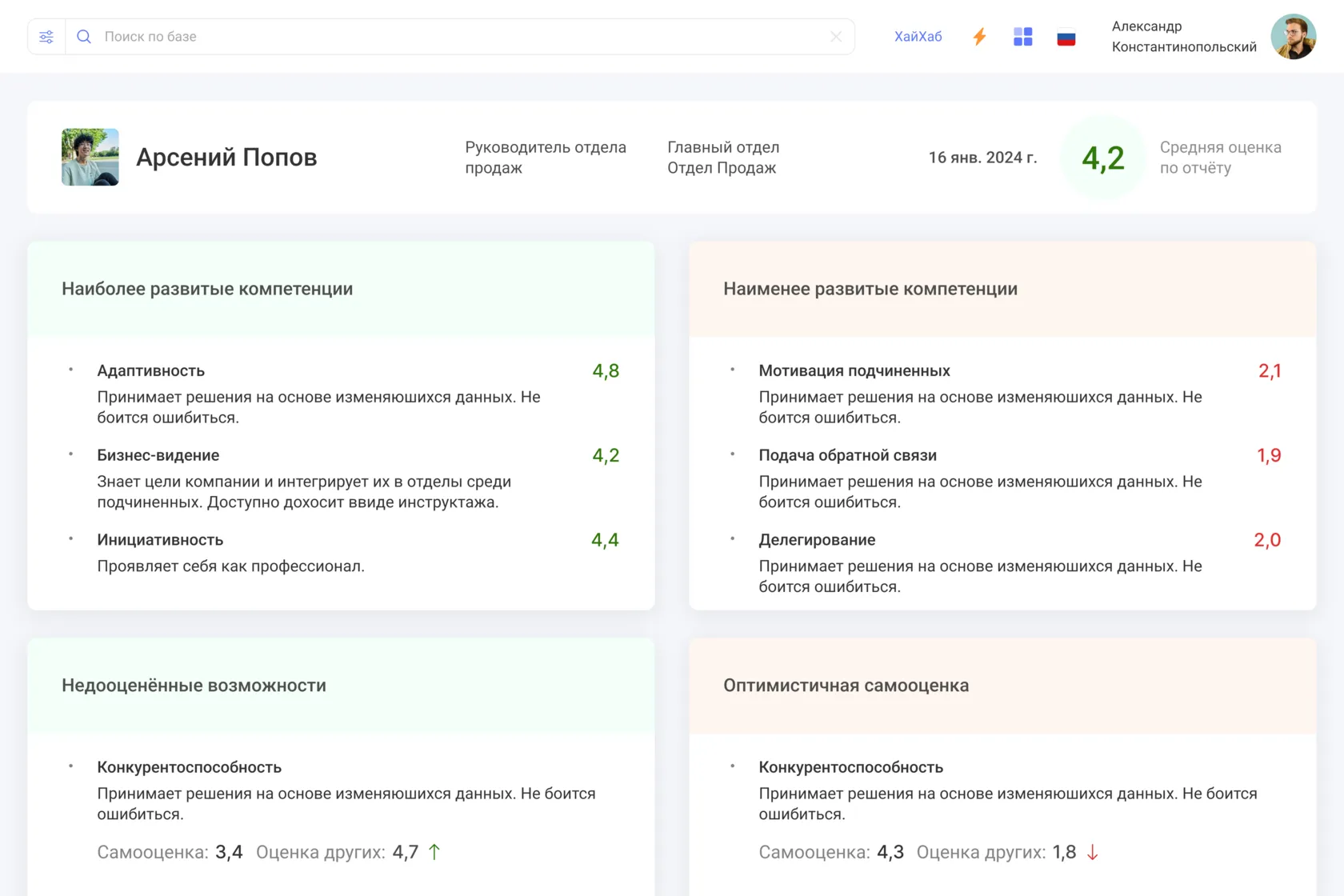
Task: Switch language via Russian flag icon
Action: click(x=1066, y=37)
